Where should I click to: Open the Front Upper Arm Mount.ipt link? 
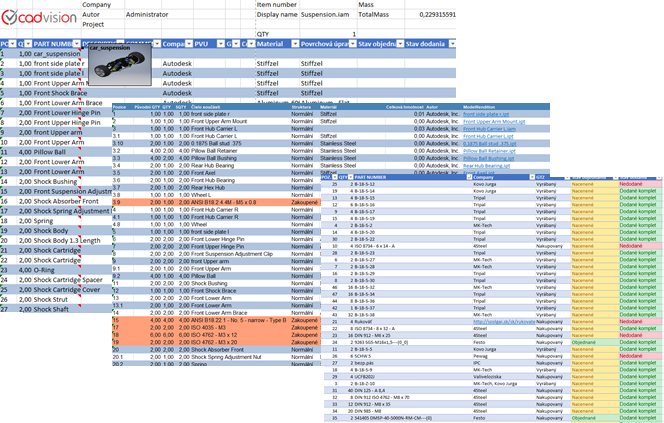[494, 122]
